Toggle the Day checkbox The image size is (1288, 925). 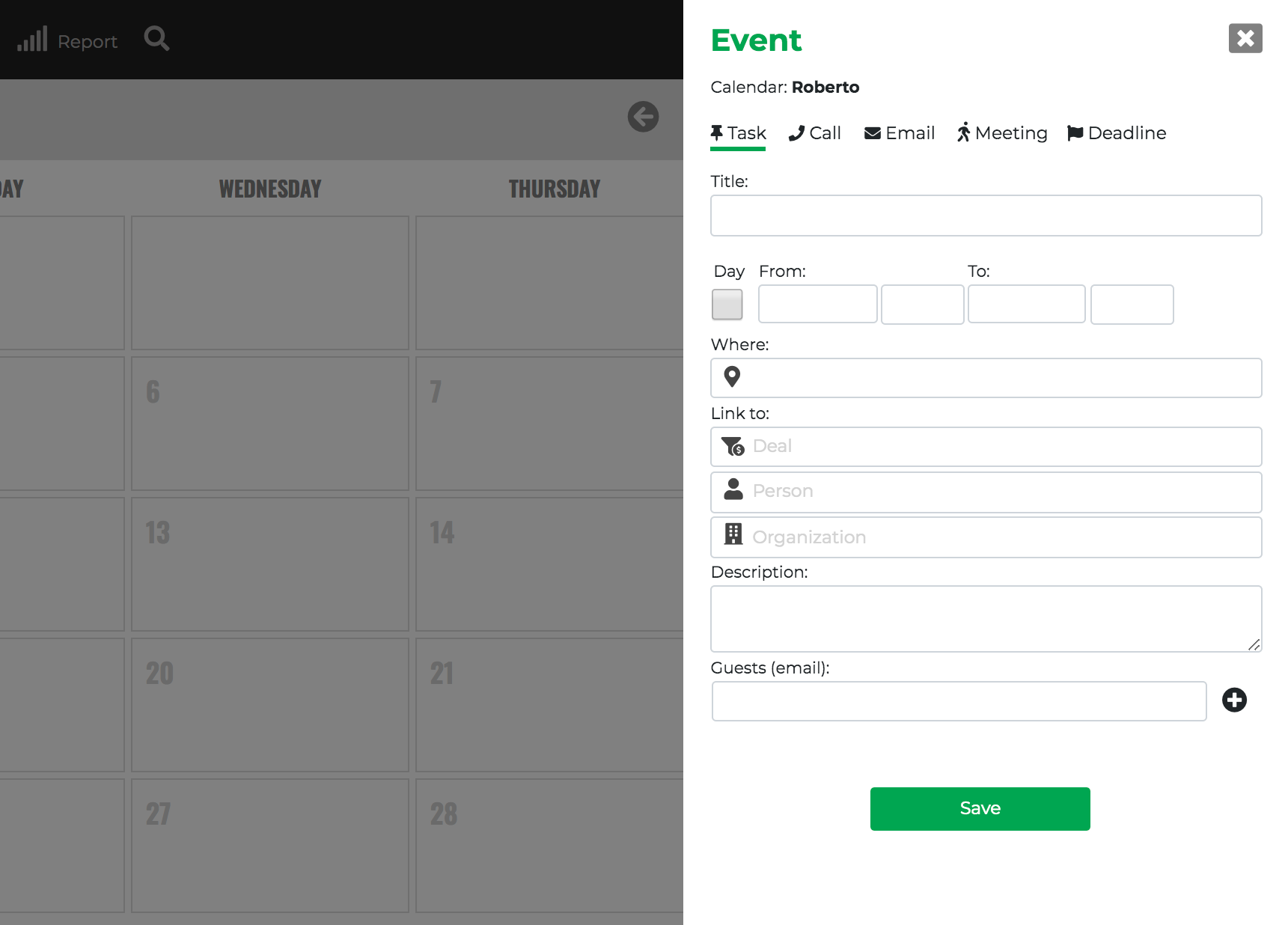click(x=727, y=305)
